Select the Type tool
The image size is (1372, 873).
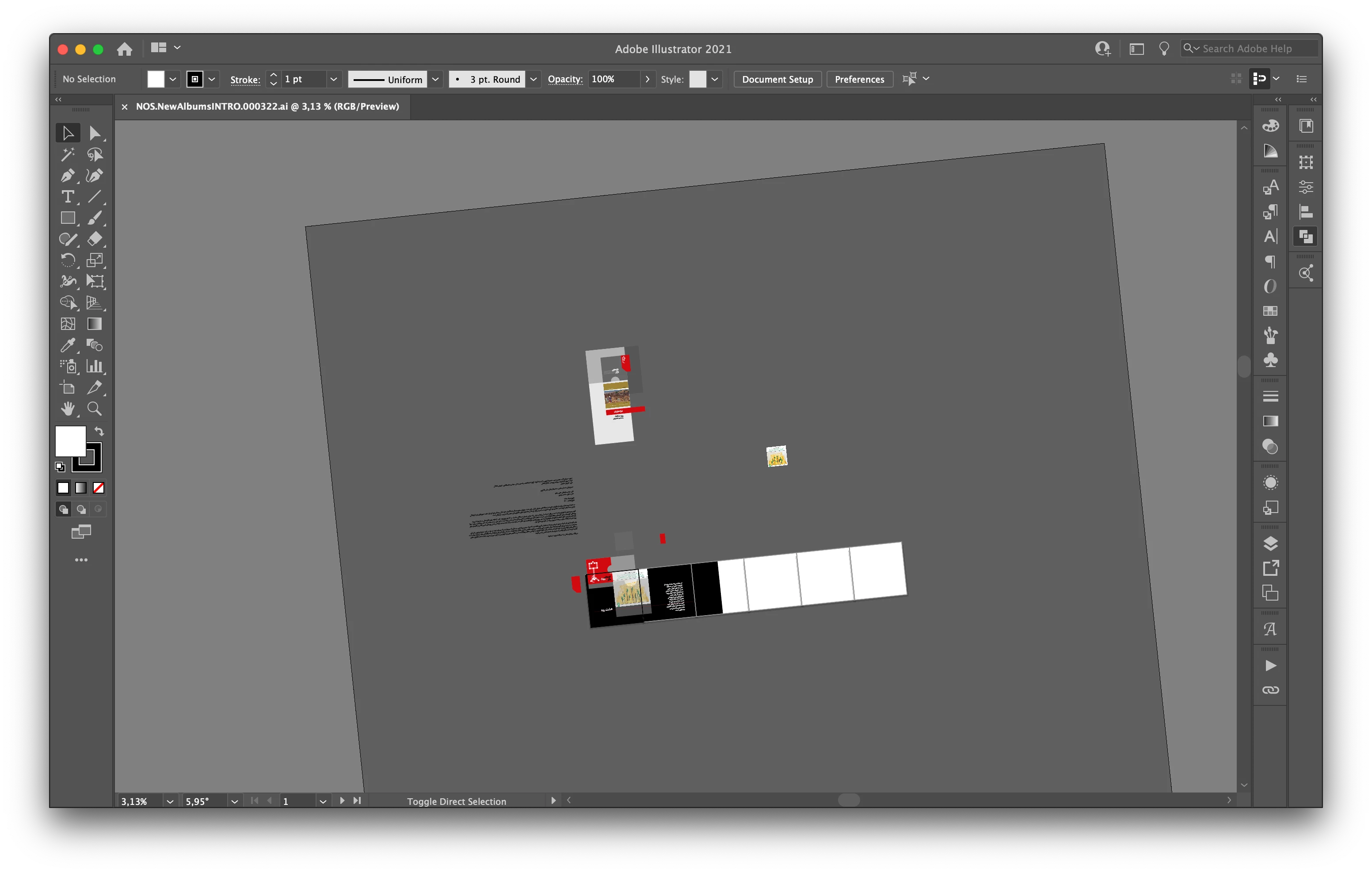(x=67, y=197)
